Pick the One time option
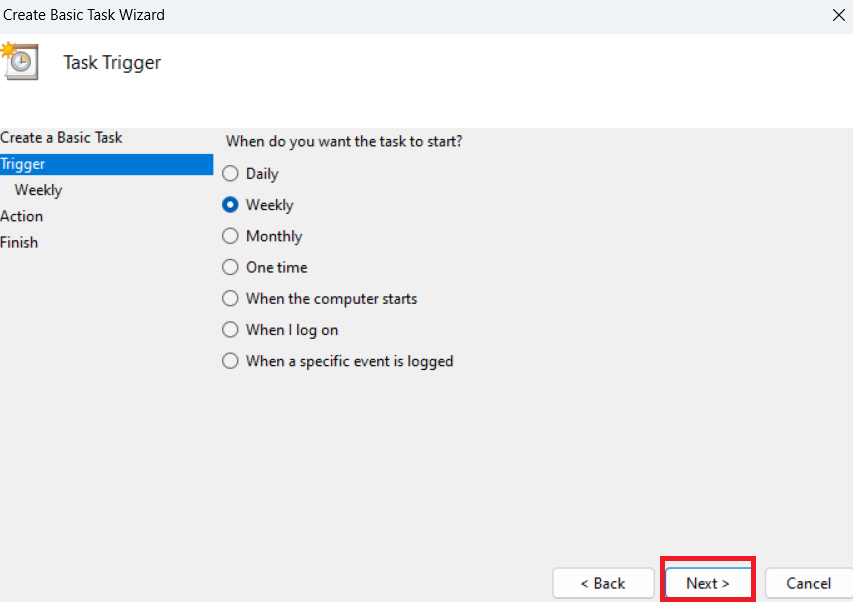Screen dimensions: 853x602 (x=231, y=268)
